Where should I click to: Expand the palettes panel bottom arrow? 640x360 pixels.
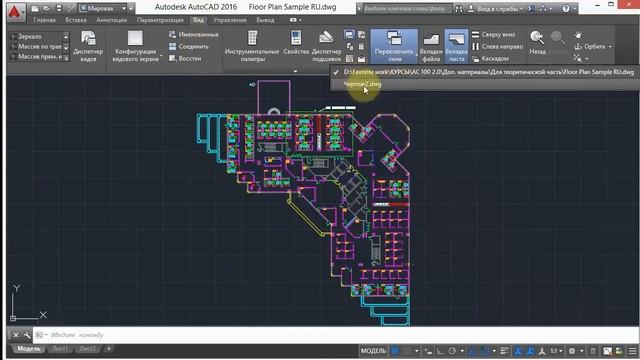coord(295,71)
